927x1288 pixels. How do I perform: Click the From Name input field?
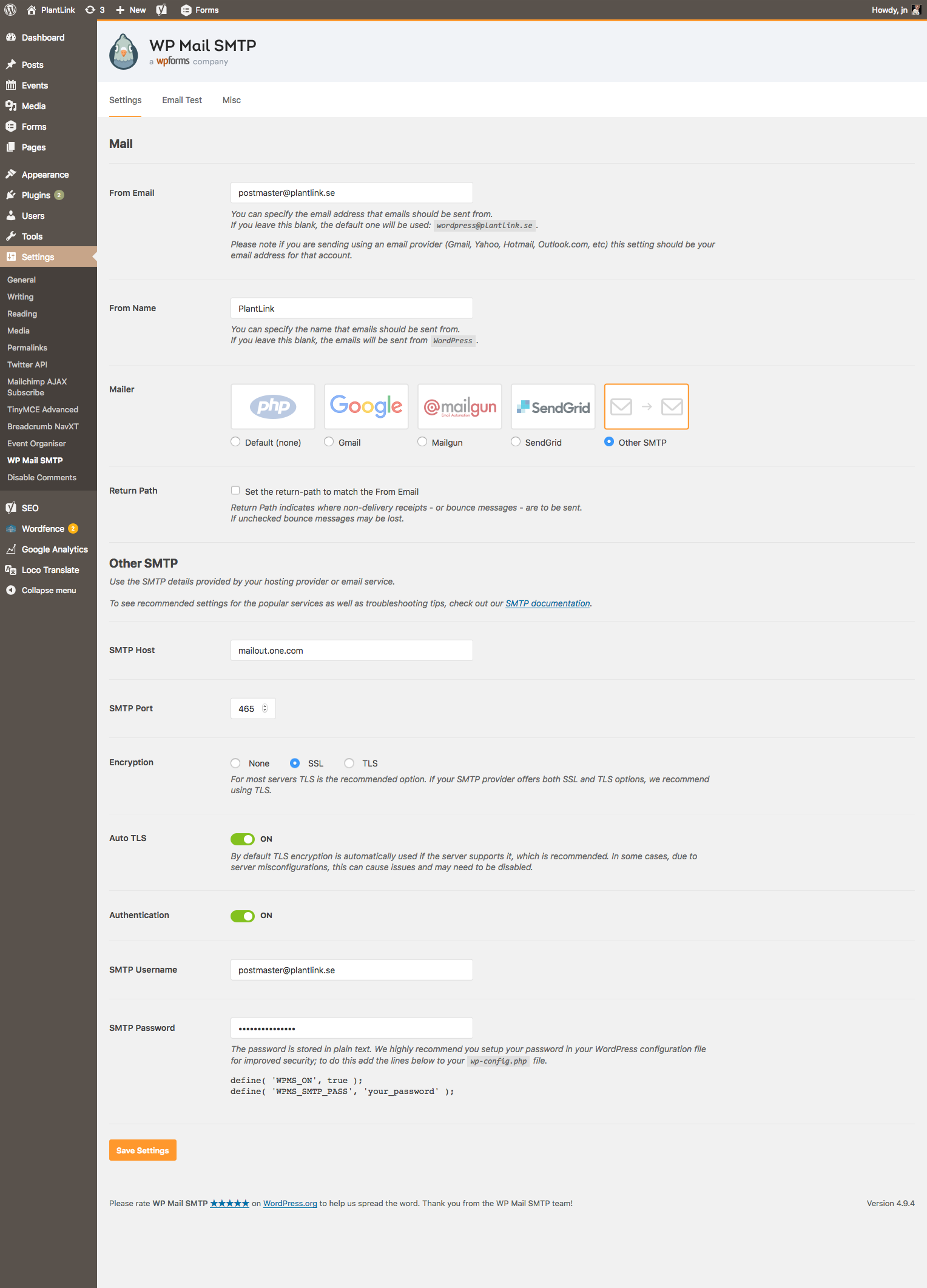352,308
